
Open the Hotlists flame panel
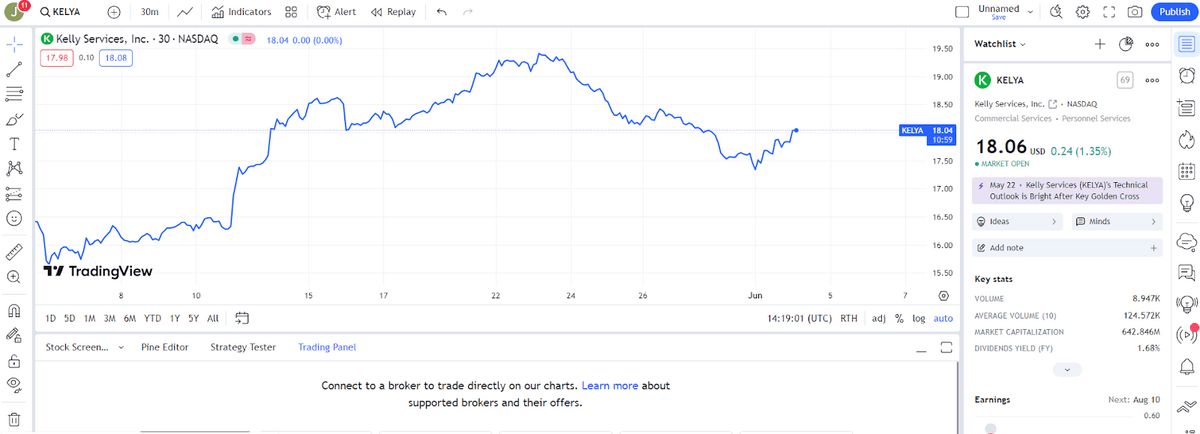tap(1186, 139)
